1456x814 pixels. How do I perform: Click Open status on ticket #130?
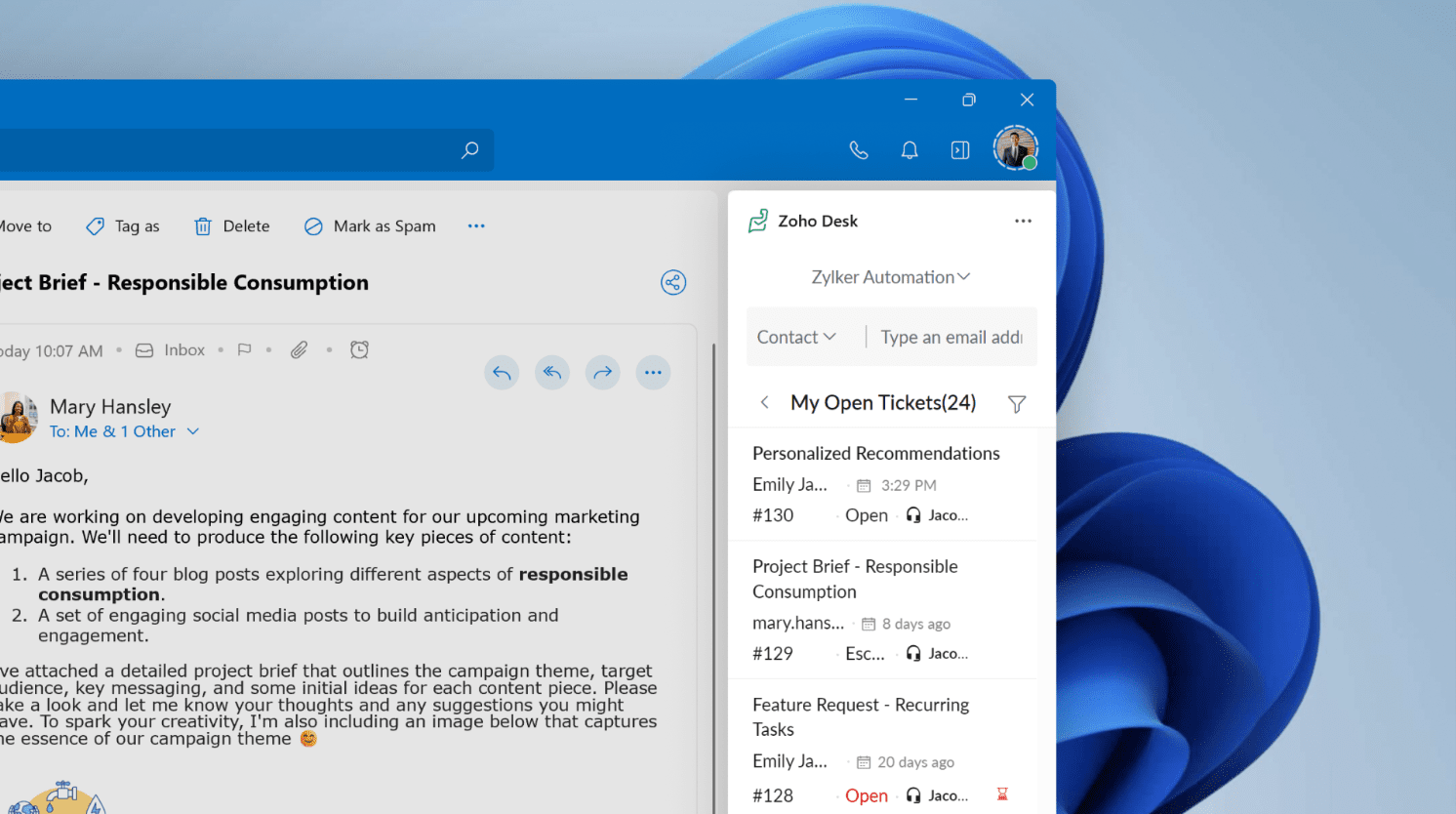click(867, 515)
